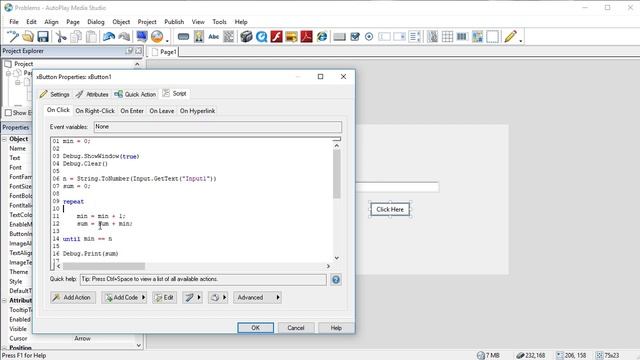Click the Paste clipboard icon
640x360 pixels.
click(91, 37)
